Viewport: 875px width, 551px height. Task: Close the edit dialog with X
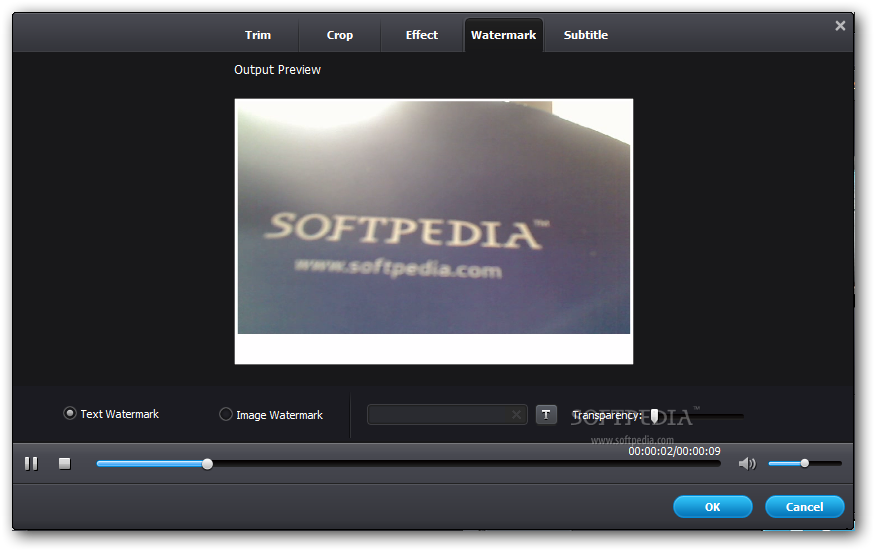click(x=840, y=26)
